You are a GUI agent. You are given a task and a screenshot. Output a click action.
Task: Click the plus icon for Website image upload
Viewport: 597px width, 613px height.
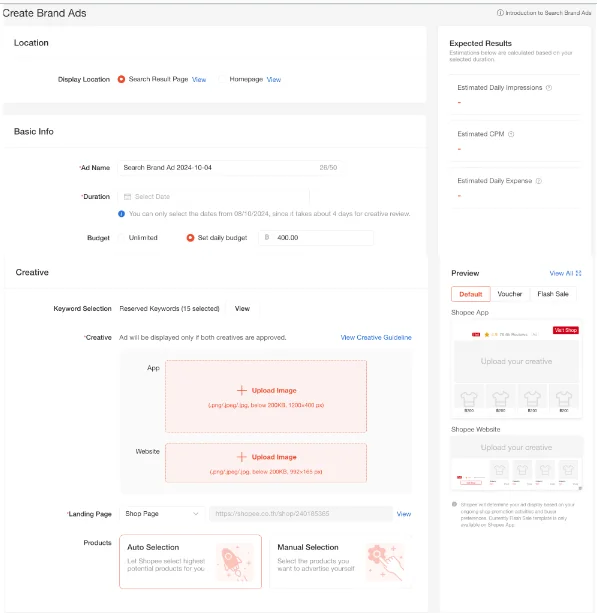pos(242,457)
